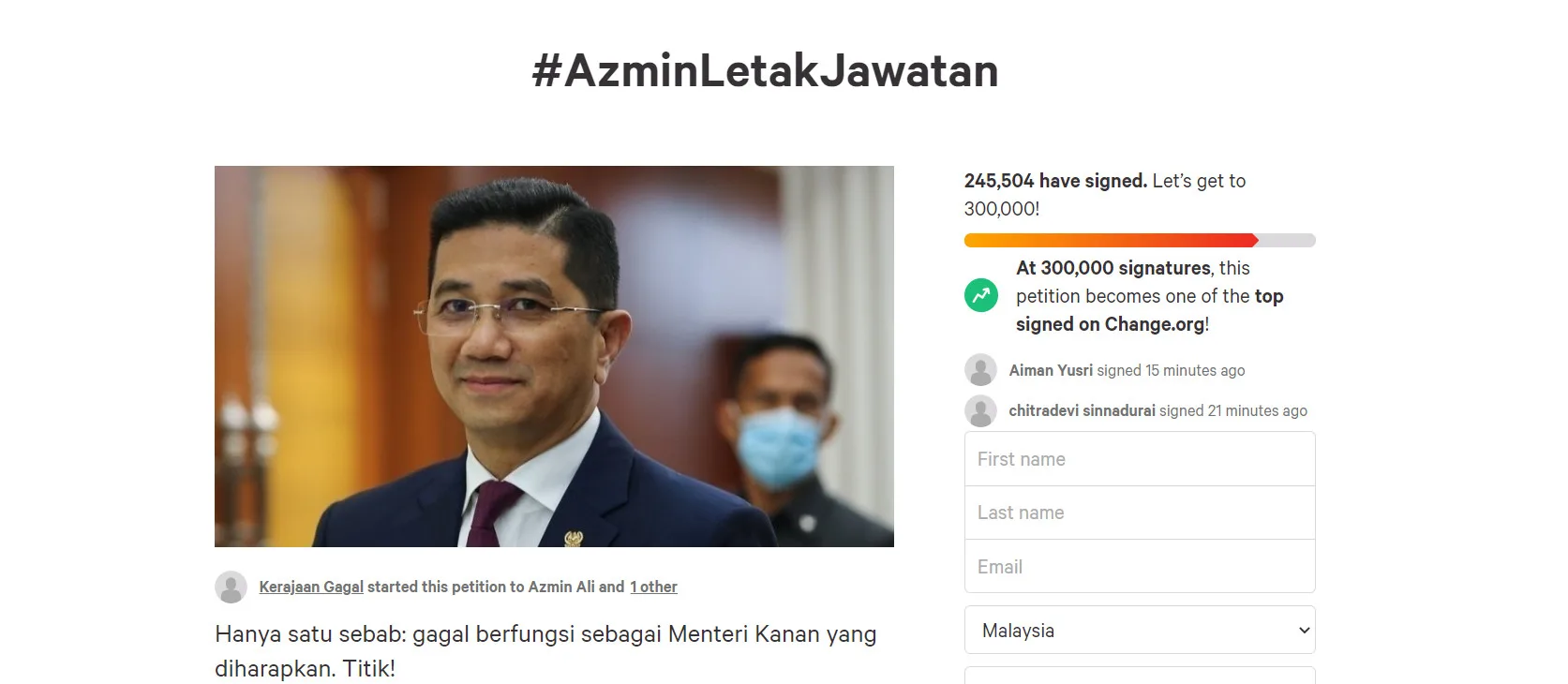The width and height of the screenshot is (1568, 684).
Task: Click the petition description starting 'Hanya satu sebab'
Action: (x=545, y=651)
